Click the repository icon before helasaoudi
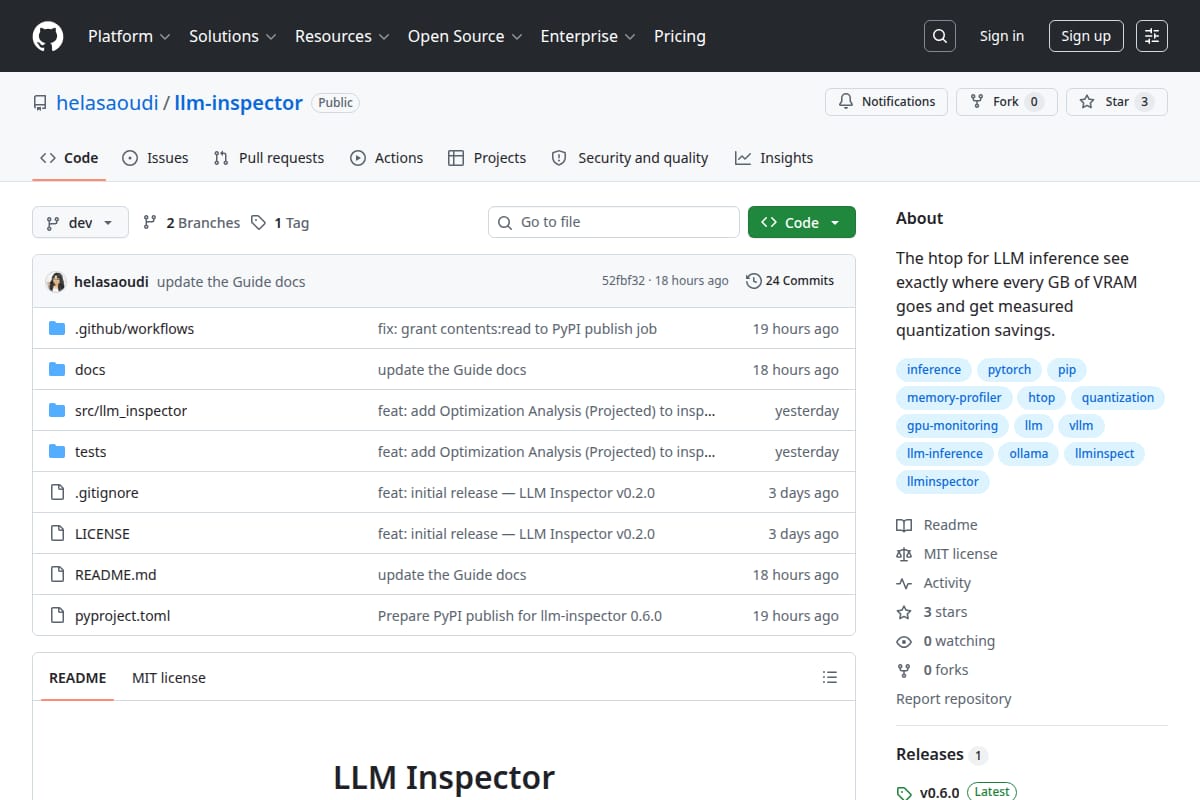1200x800 pixels. coord(40,103)
